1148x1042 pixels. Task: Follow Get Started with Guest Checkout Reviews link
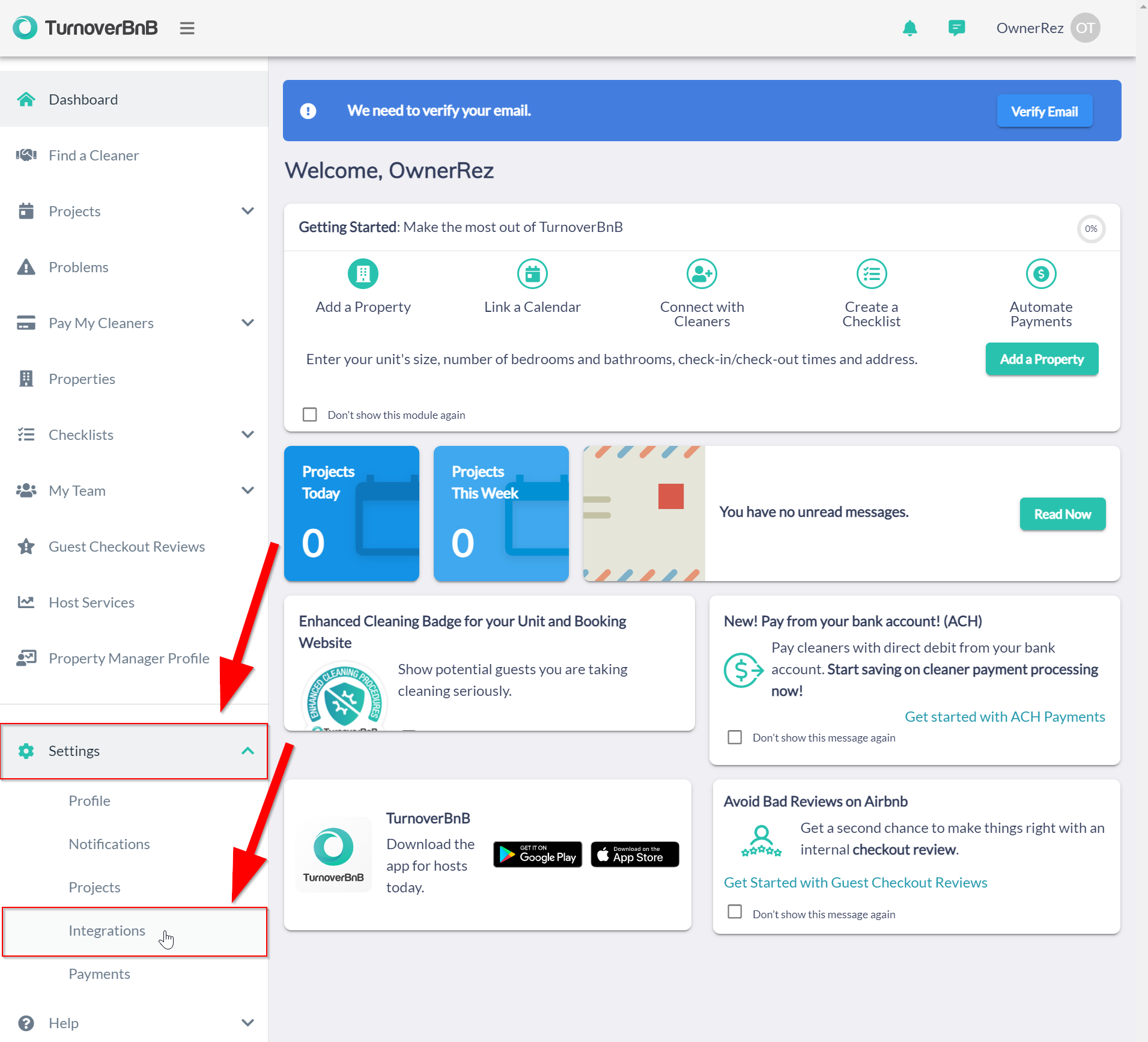click(855, 882)
